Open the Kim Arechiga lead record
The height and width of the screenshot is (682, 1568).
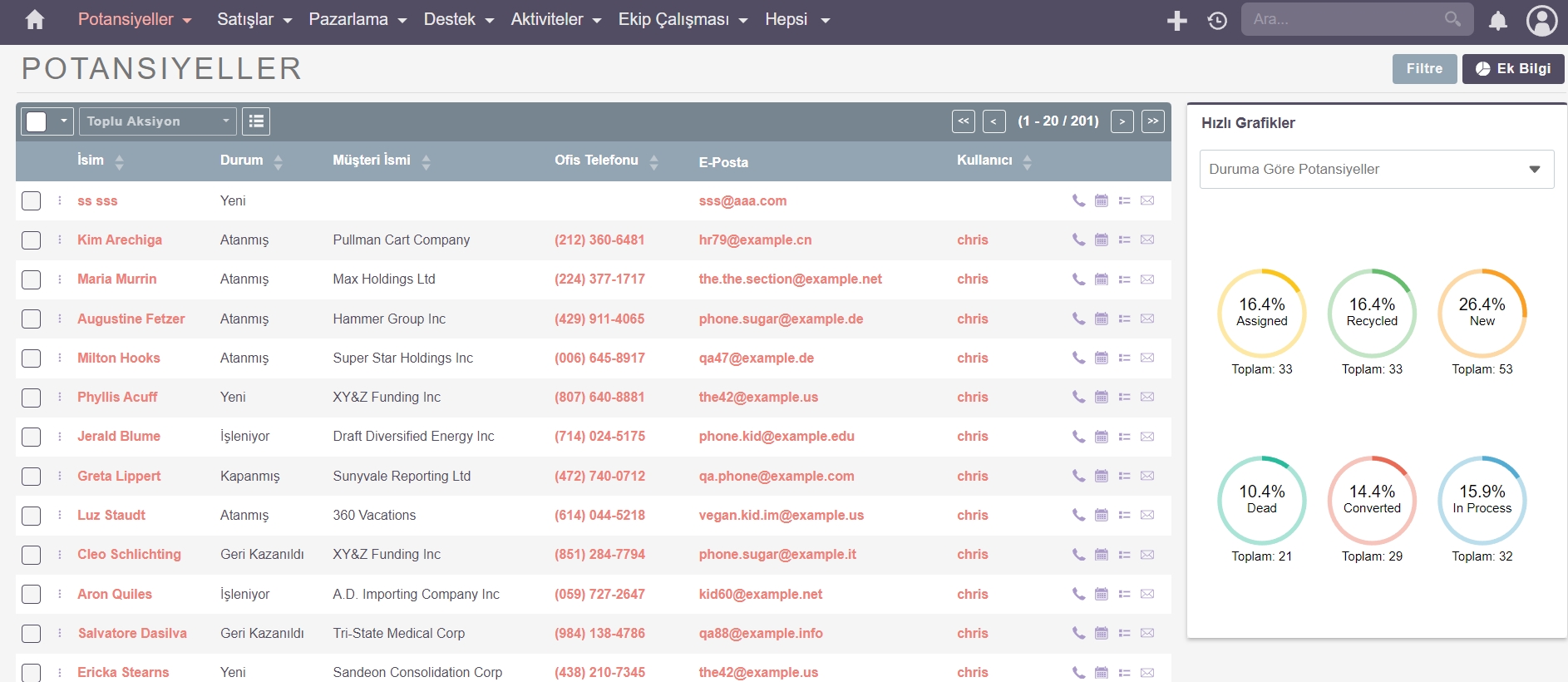120,240
